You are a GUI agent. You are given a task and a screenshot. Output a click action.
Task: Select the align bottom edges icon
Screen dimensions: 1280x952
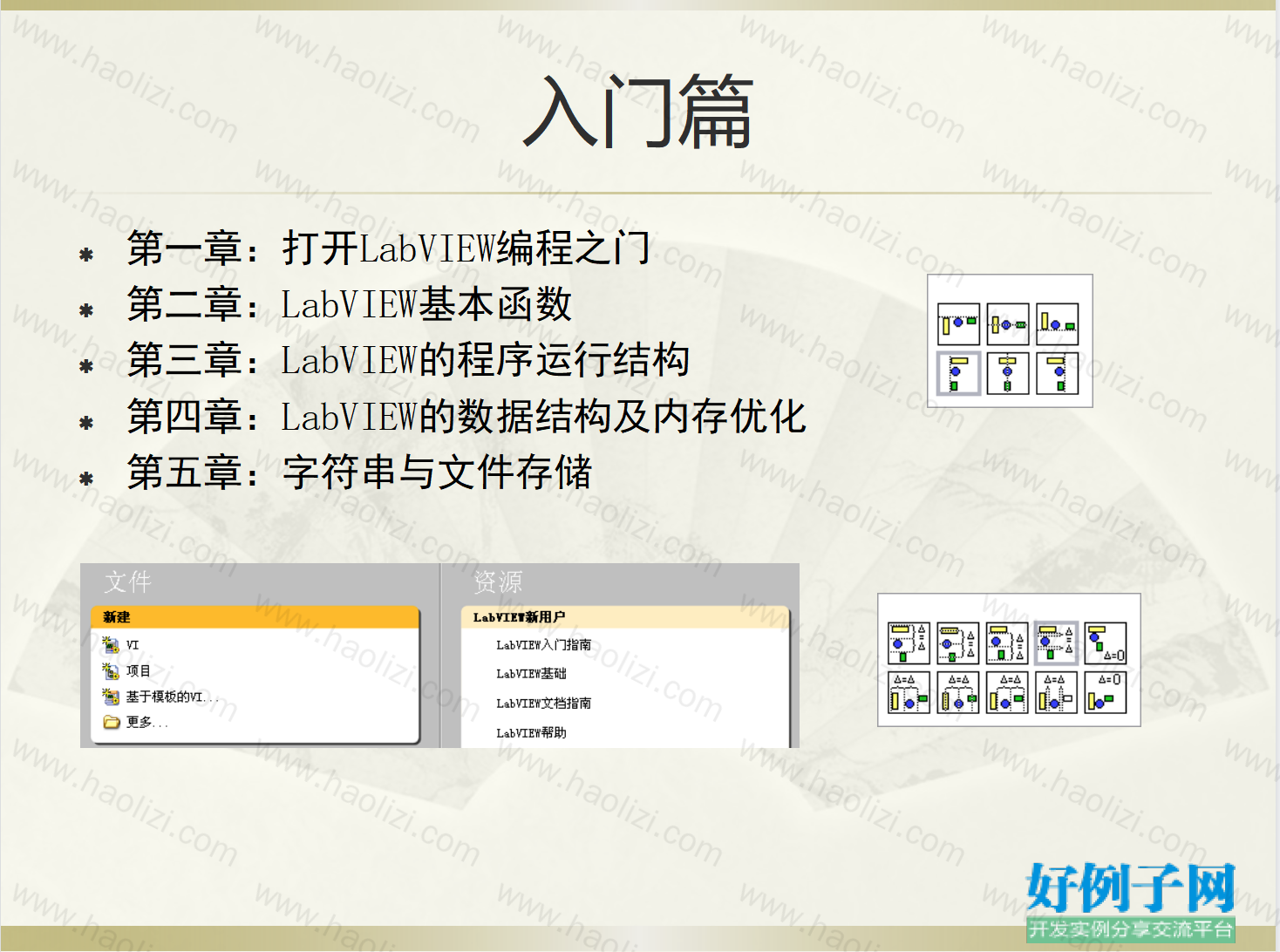click(x=1058, y=324)
